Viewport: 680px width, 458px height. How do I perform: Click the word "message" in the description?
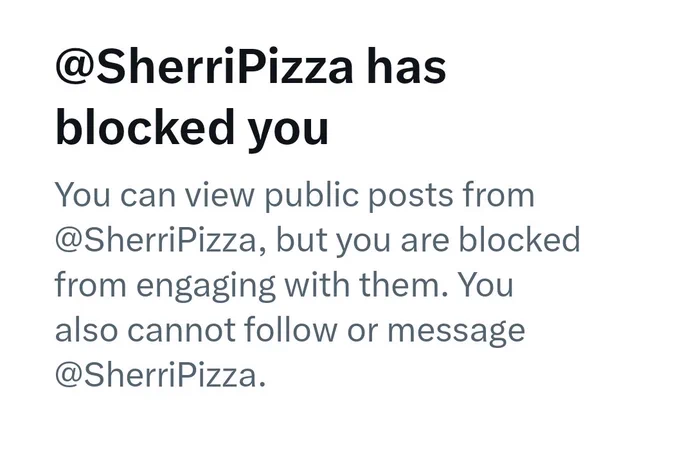pos(456,332)
